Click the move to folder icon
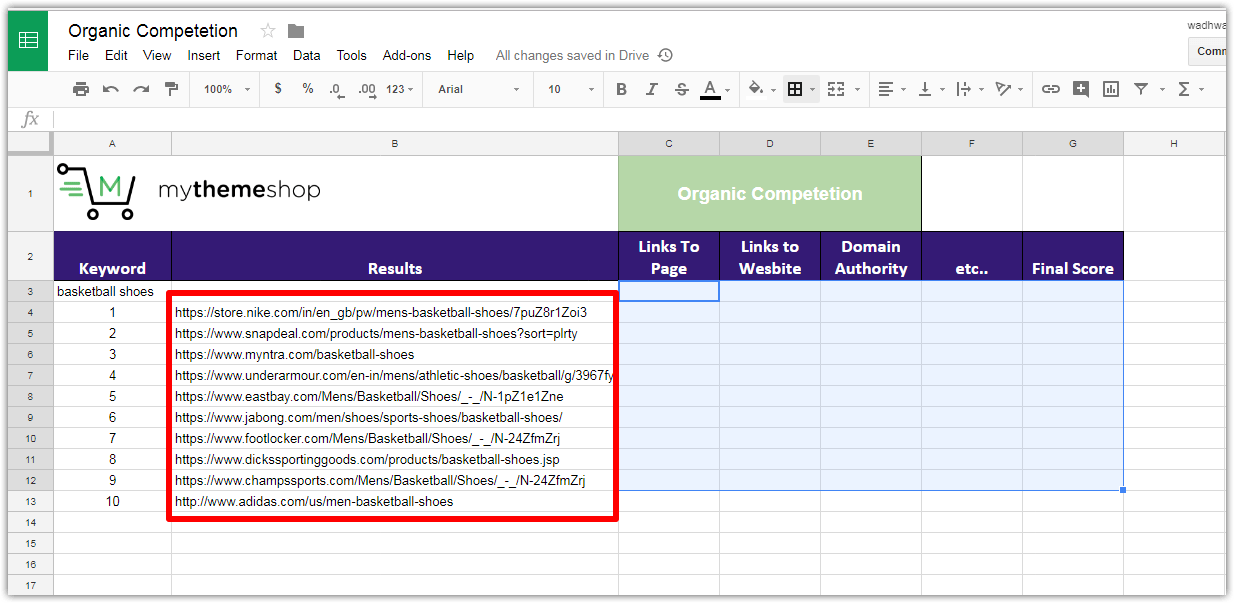The image size is (1234, 603). [296, 31]
